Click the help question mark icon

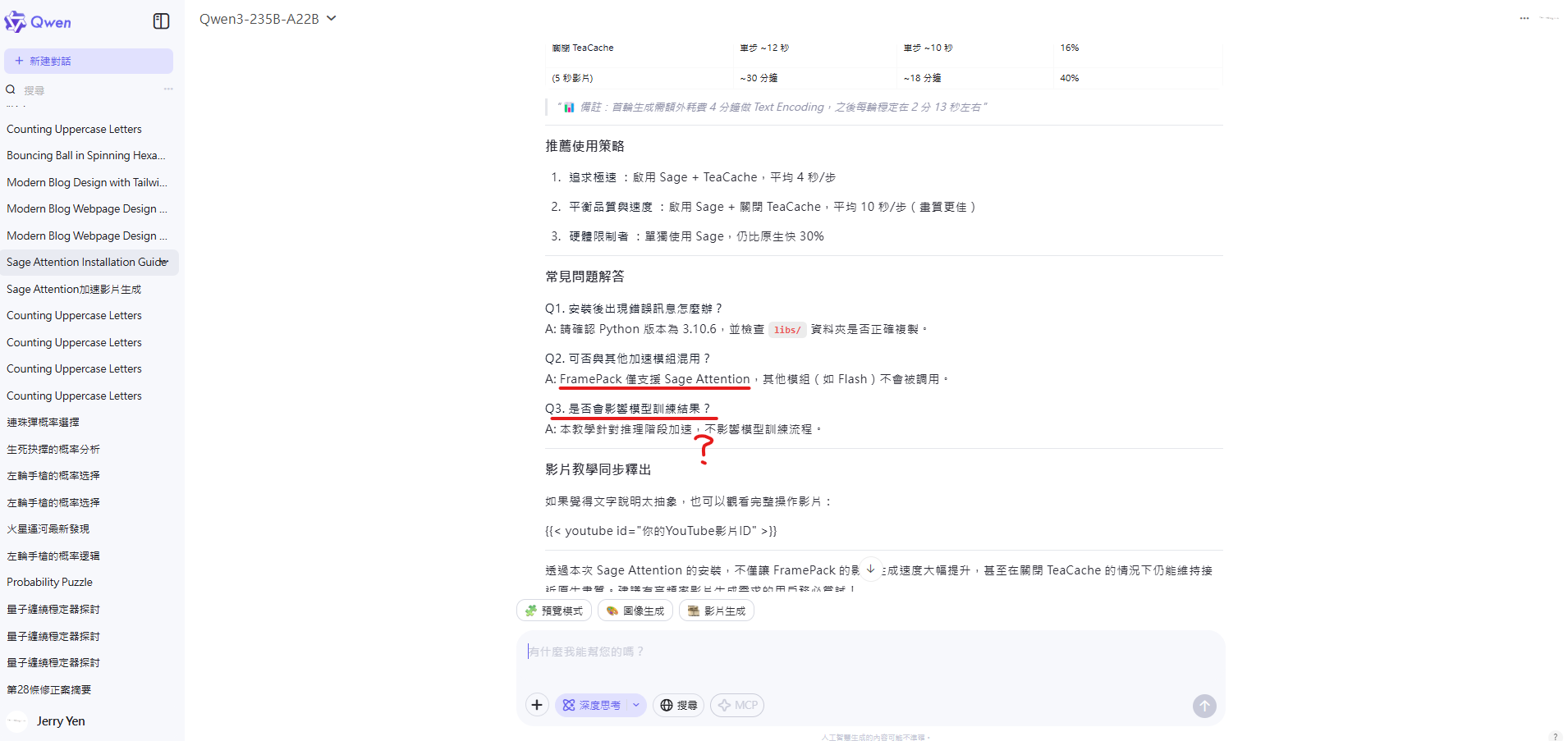click(1554, 736)
